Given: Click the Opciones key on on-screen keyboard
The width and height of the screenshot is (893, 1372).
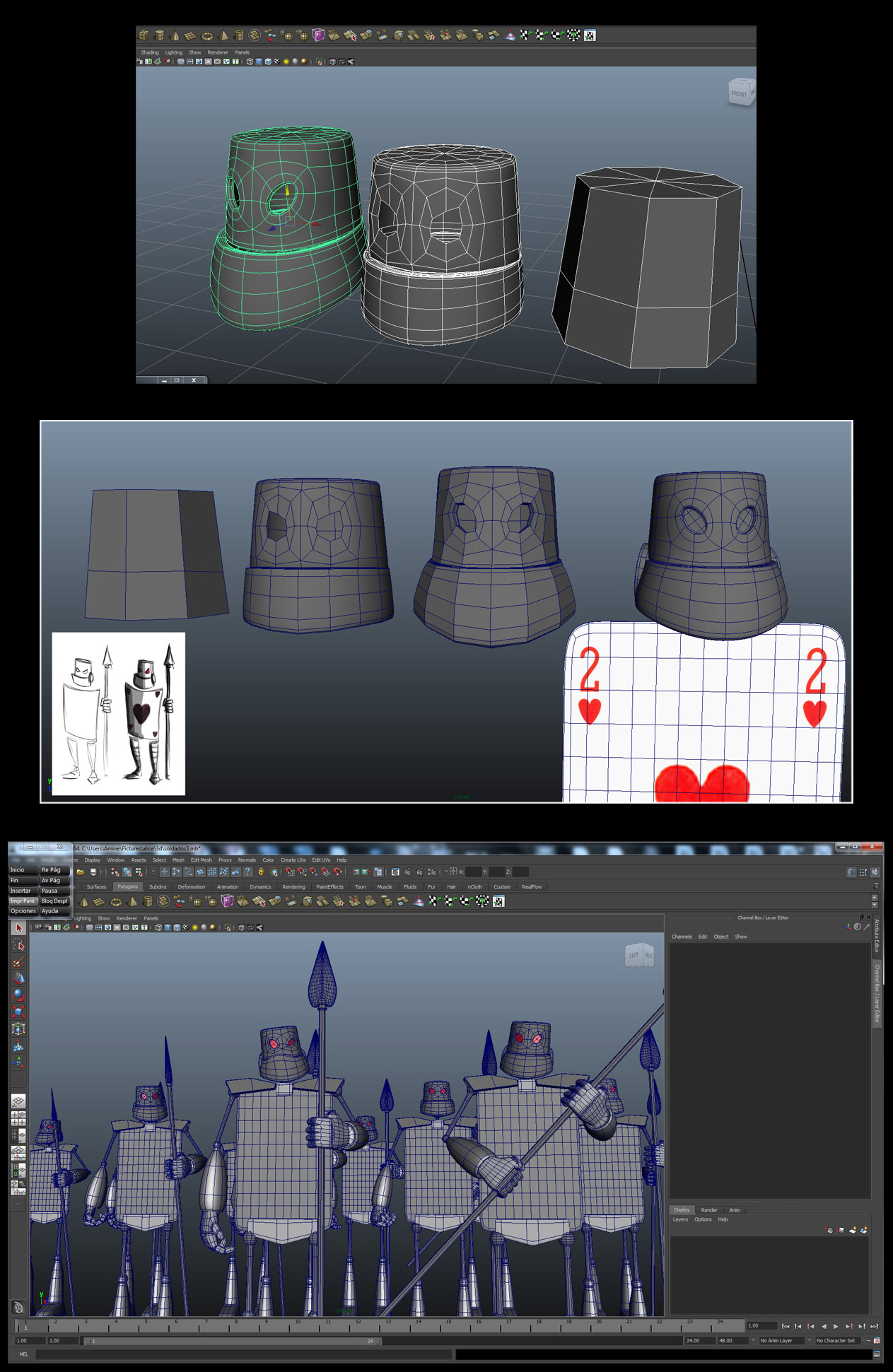Looking at the screenshot, I should [x=23, y=911].
